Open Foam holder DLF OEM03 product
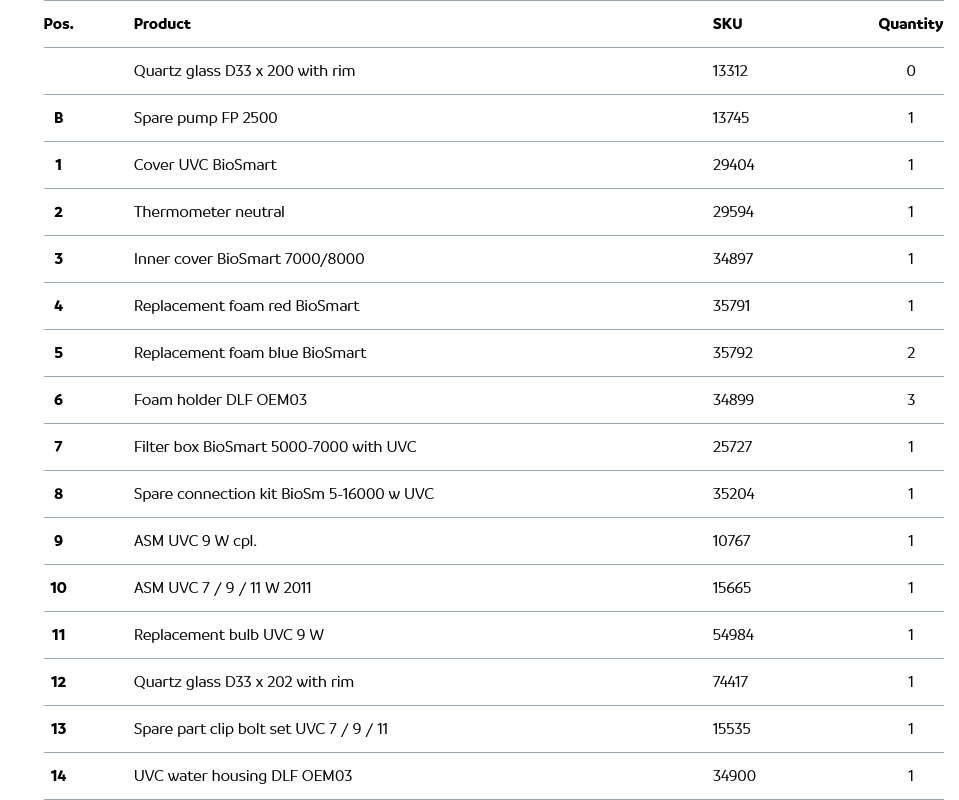The height and width of the screenshot is (800, 959). pyautogui.click(x=220, y=400)
